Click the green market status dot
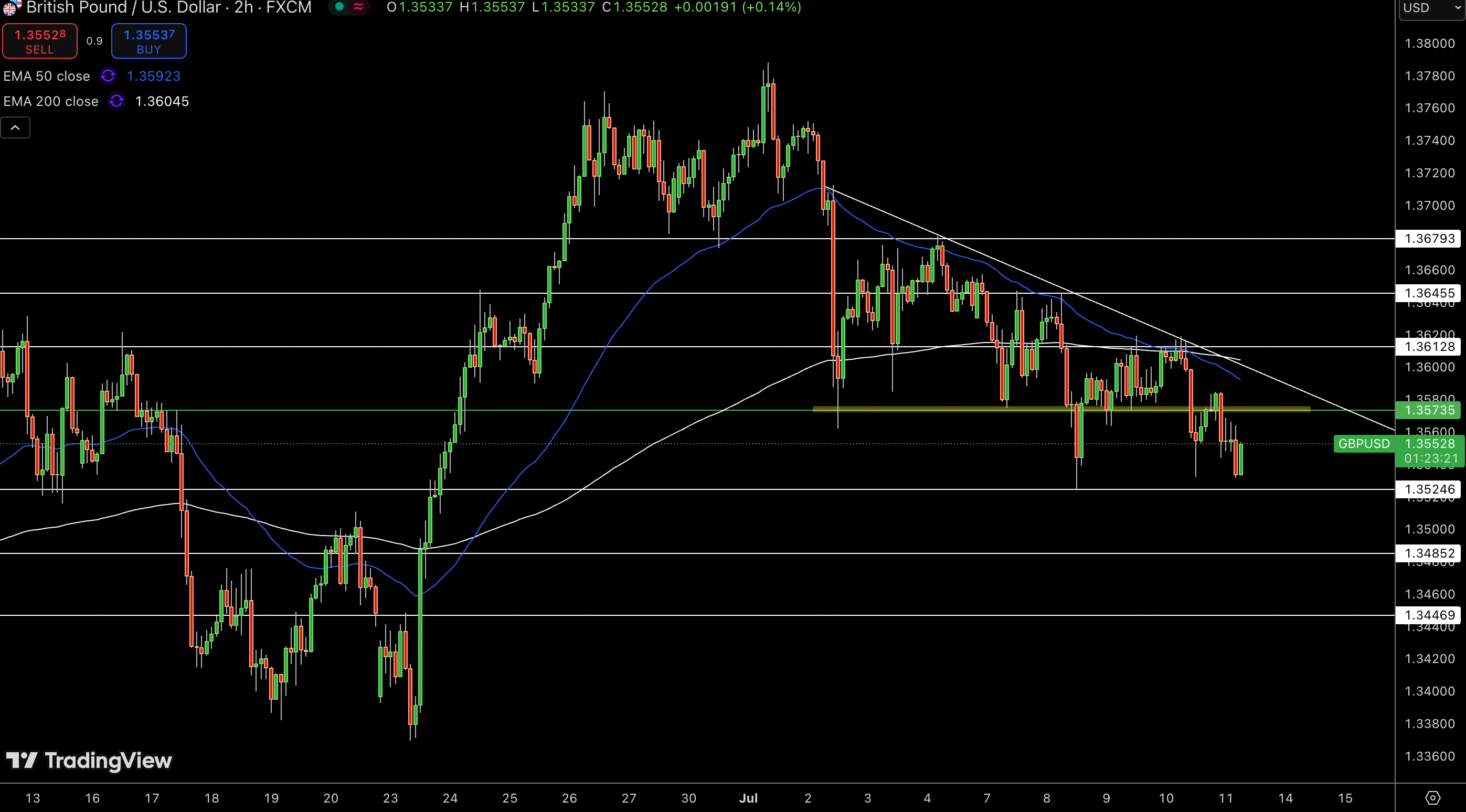 pos(340,7)
